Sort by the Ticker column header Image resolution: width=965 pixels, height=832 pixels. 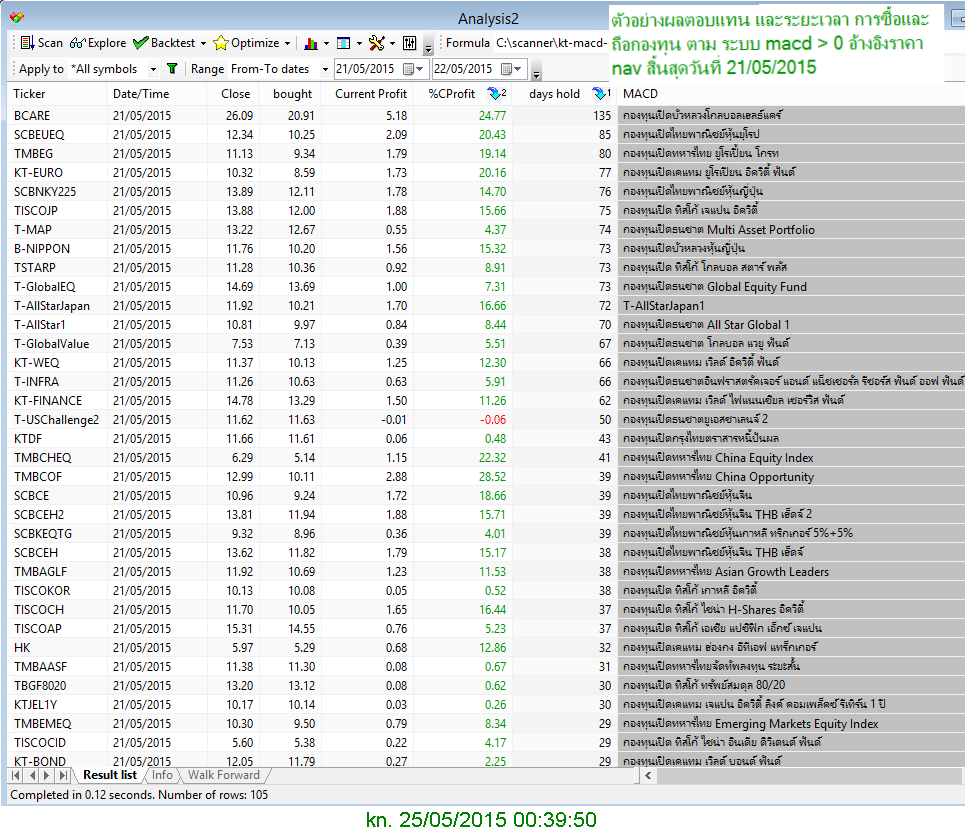tap(57, 94)
